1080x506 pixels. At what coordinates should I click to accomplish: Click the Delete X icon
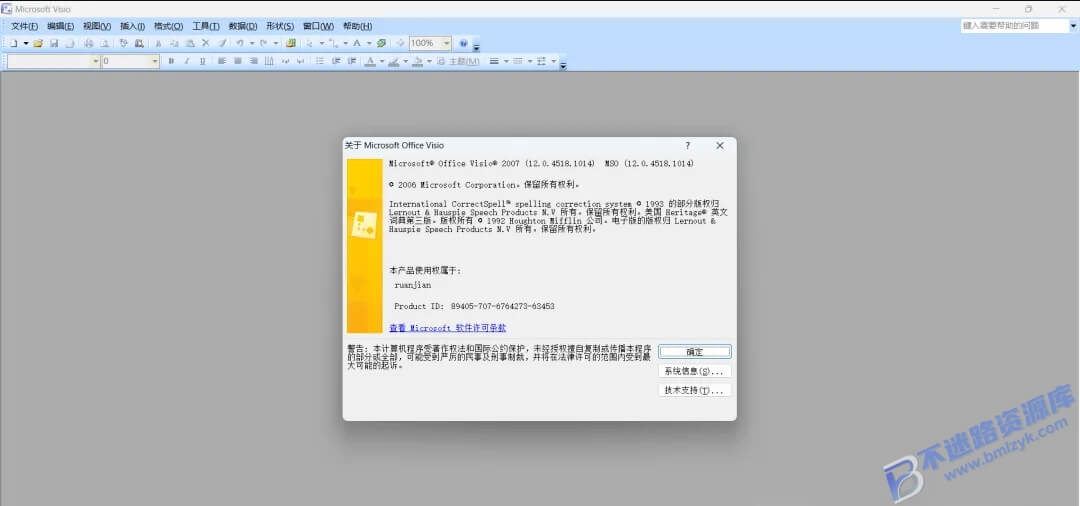click(x=205, y=43)
